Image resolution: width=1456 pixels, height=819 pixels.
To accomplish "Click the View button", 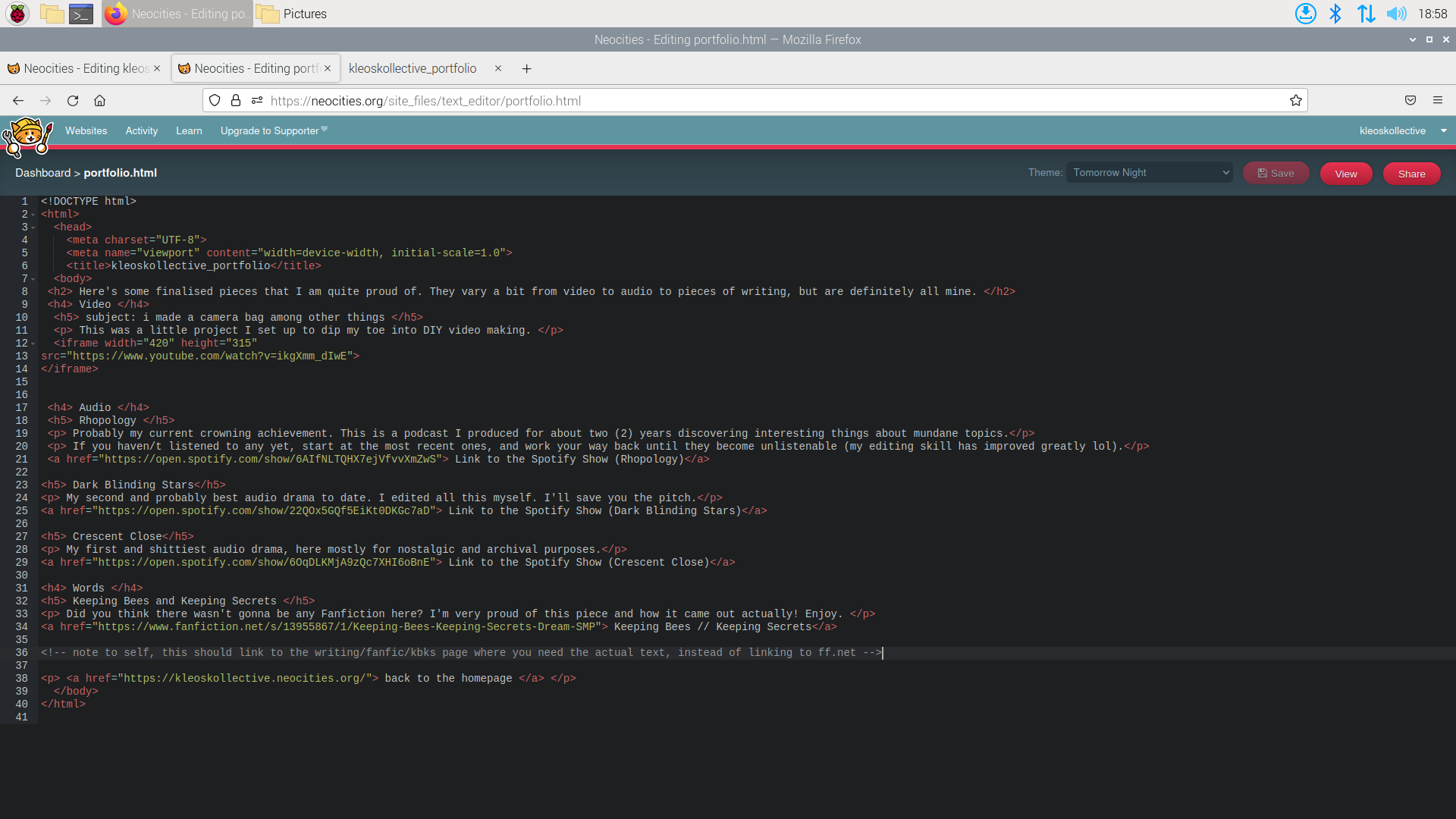I will click(x=1346, y=174).
